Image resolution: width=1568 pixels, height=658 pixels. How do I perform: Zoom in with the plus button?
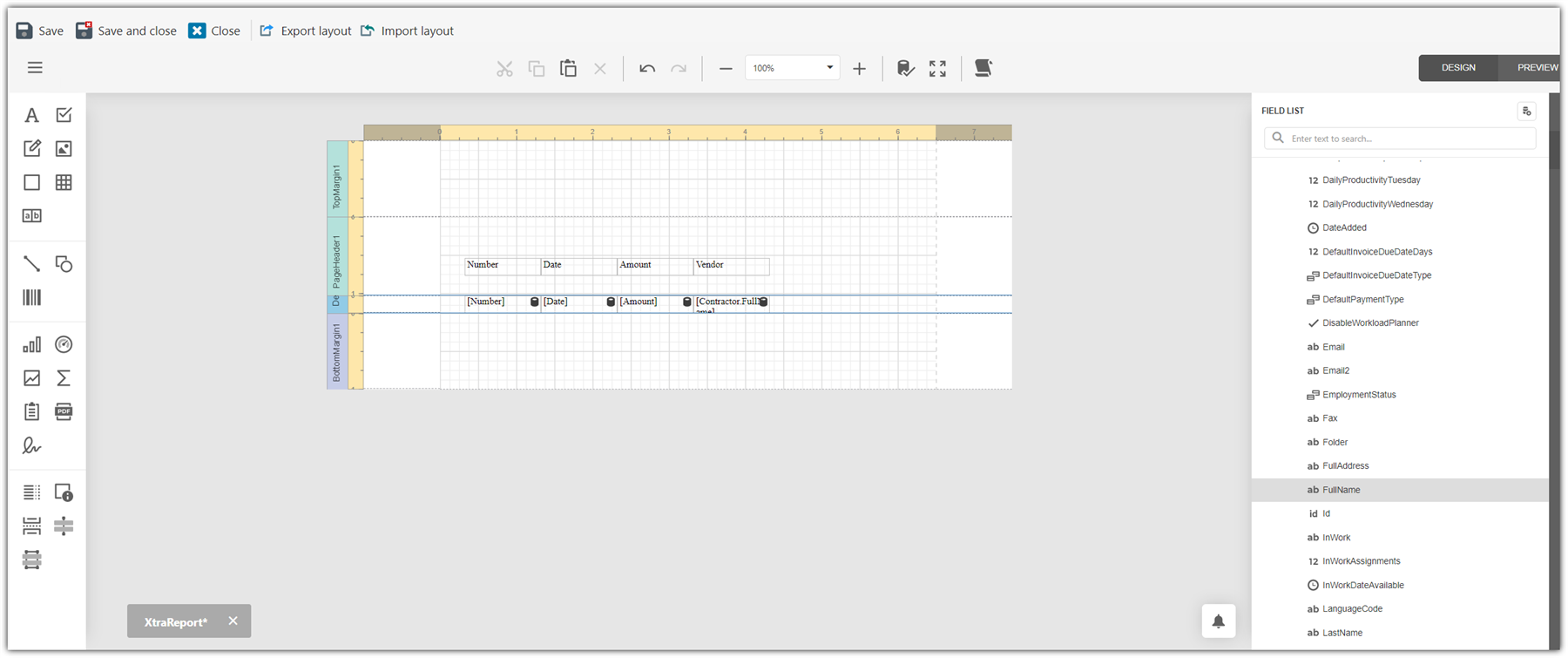pos(859,68)
